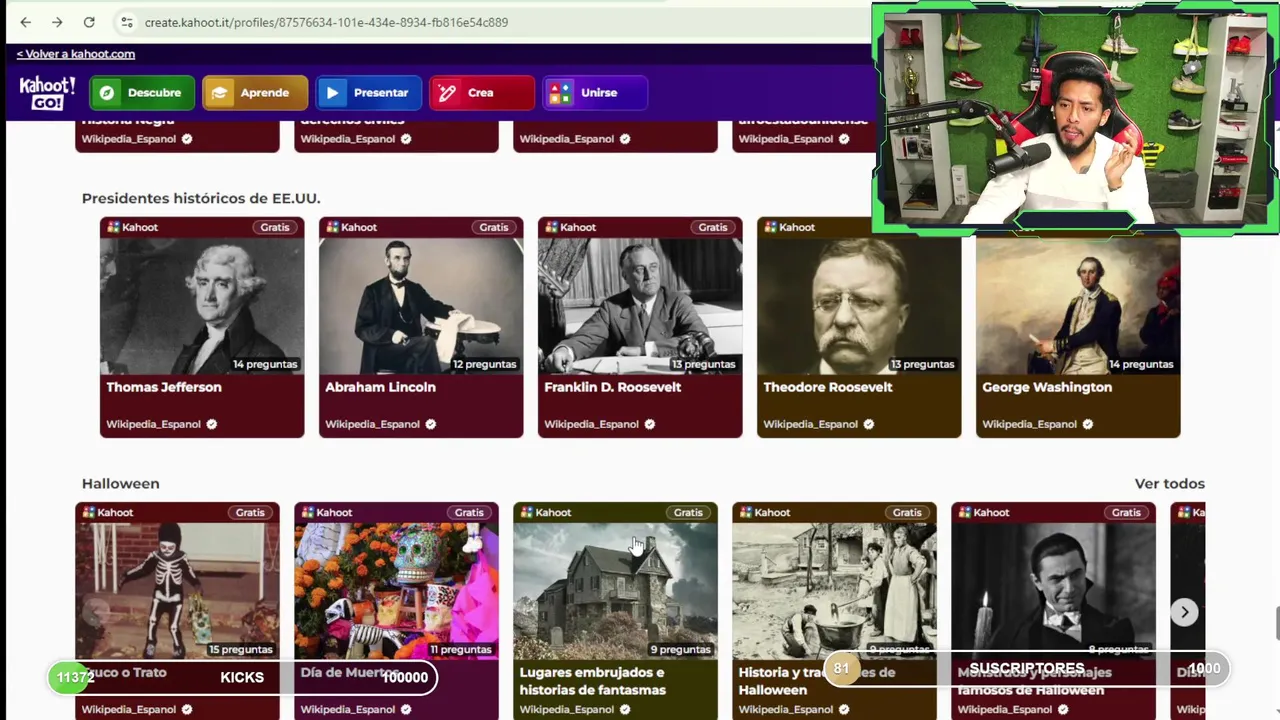The image size is (1280, 720).
Task: Click the browser forward arrow
Action: tap(57, 22)
